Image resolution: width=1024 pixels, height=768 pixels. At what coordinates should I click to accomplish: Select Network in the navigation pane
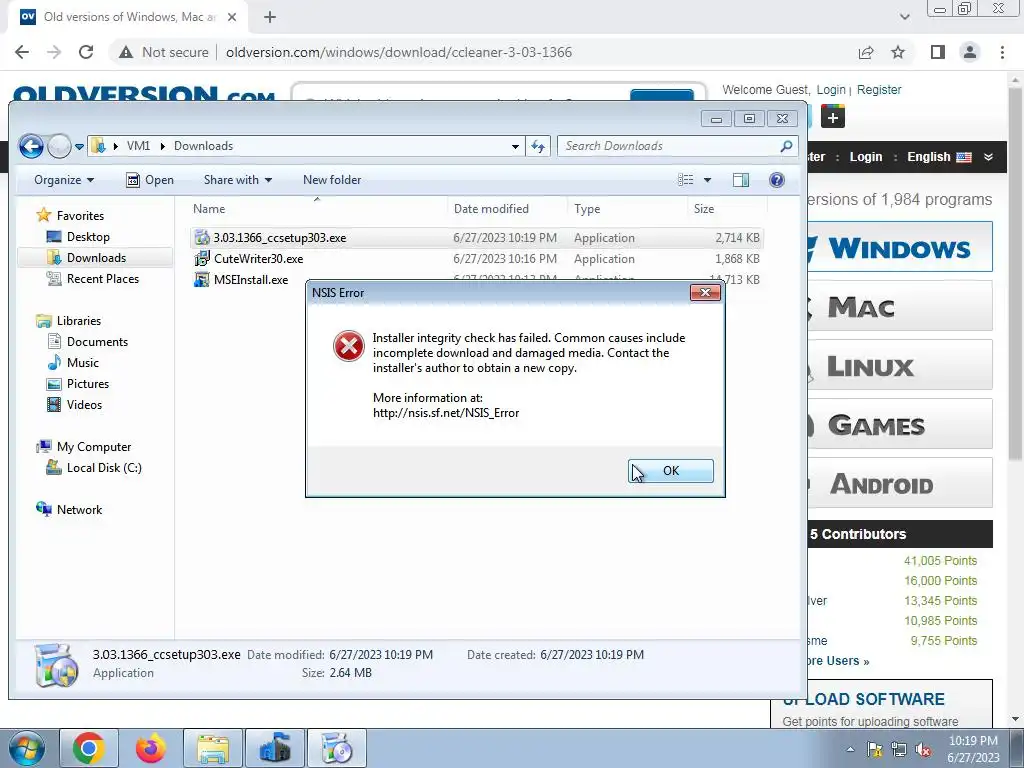(x=79, y=509)
